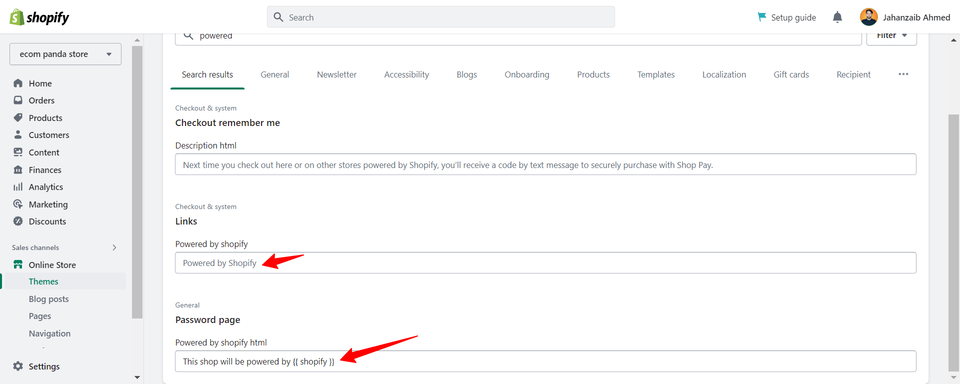This screenshot has width=960, height=384.
Task: Select the Search results tab
Action: tap(208, 75)
